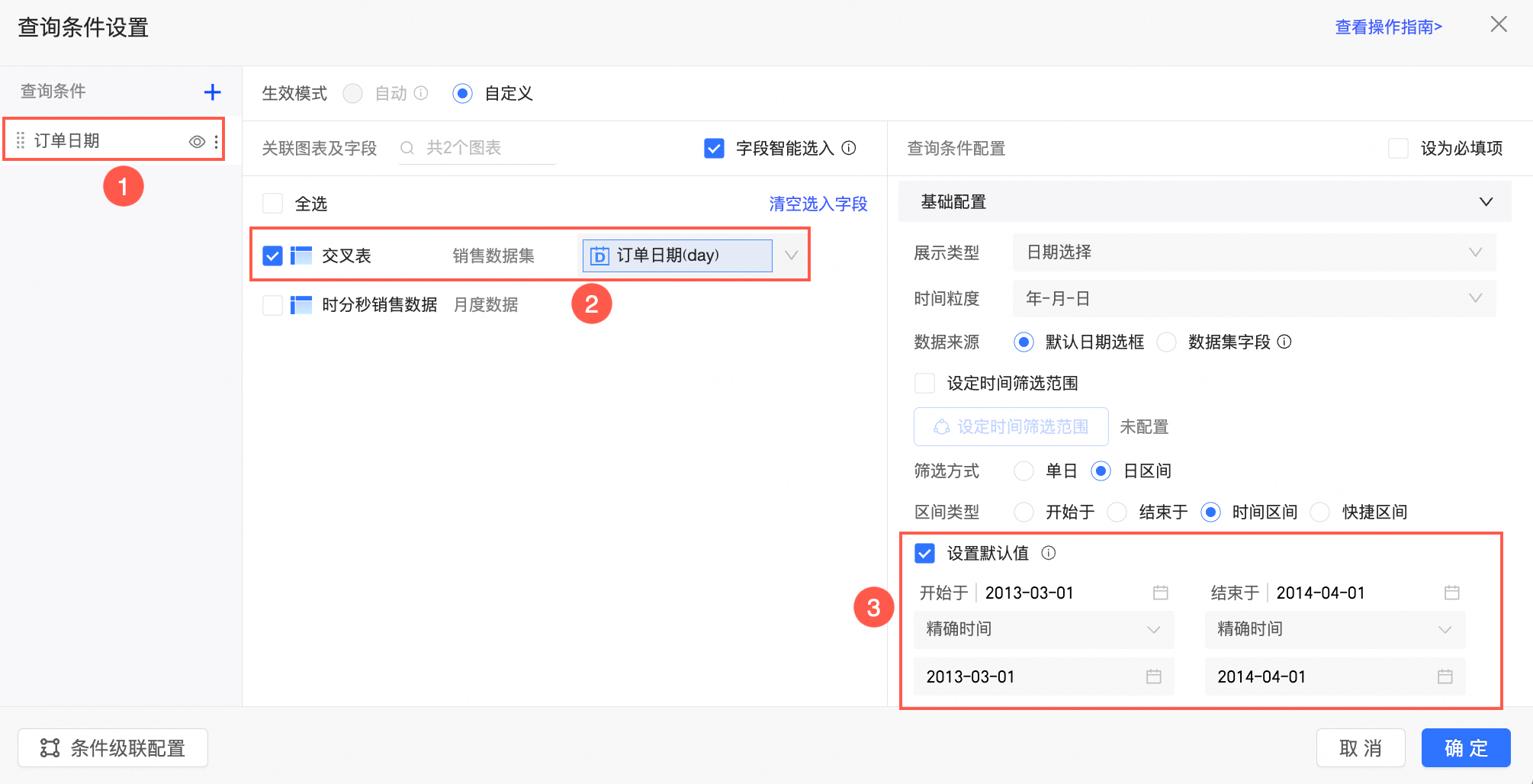Viewport: 1533px width, 784px height.
Task: Open 条件级联配置
Action: pos(113,748)
